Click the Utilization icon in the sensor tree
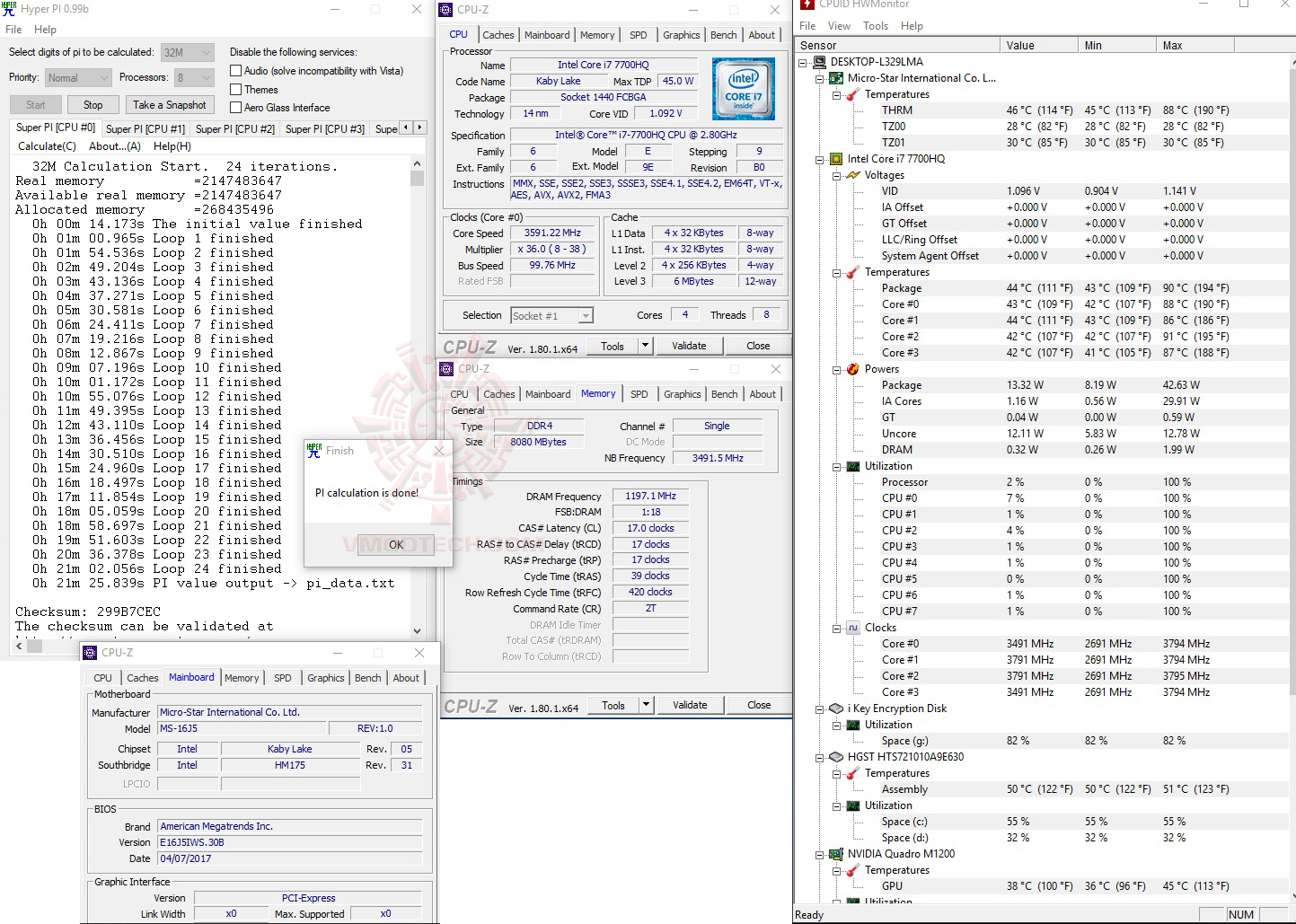The height and width of the screenshot is (924, 1296). 851,466
